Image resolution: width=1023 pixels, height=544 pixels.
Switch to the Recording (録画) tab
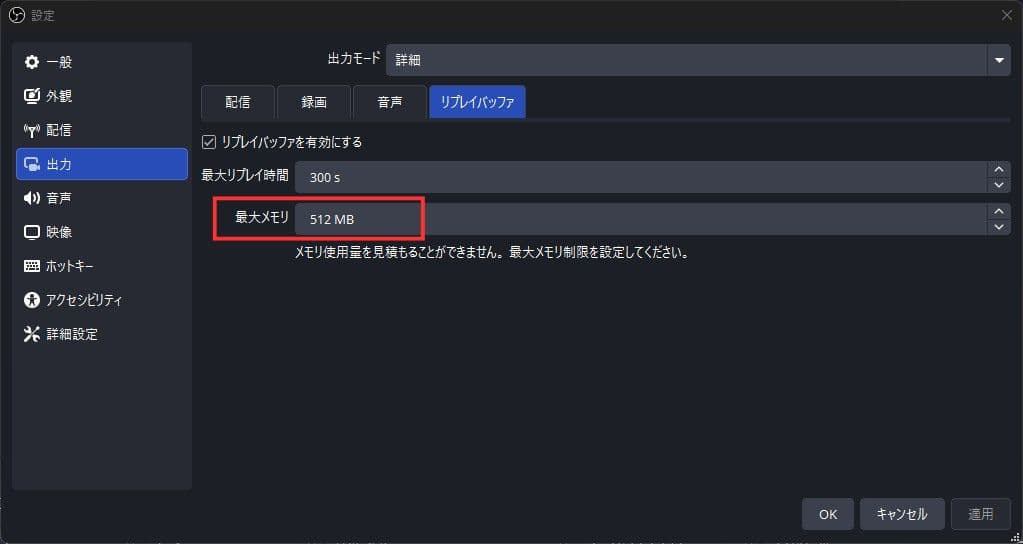coord(314,102)
